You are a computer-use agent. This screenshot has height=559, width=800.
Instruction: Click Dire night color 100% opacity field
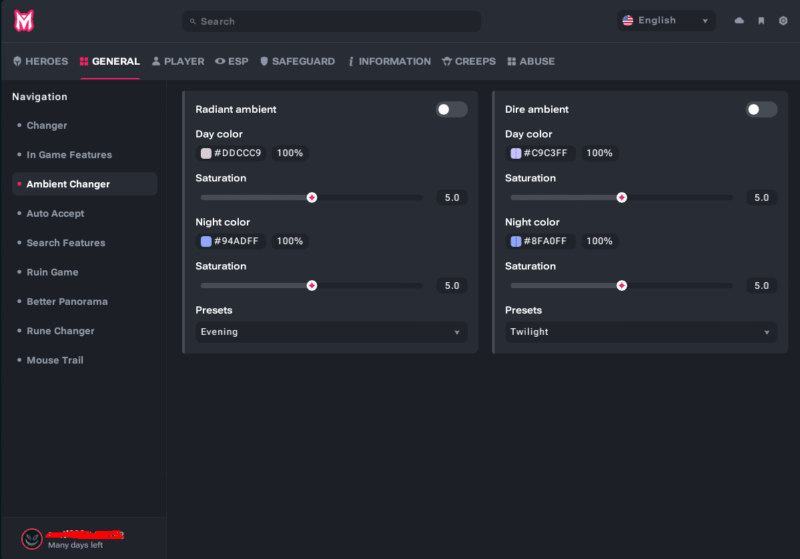pyautogui.click(x=599, y=241)
